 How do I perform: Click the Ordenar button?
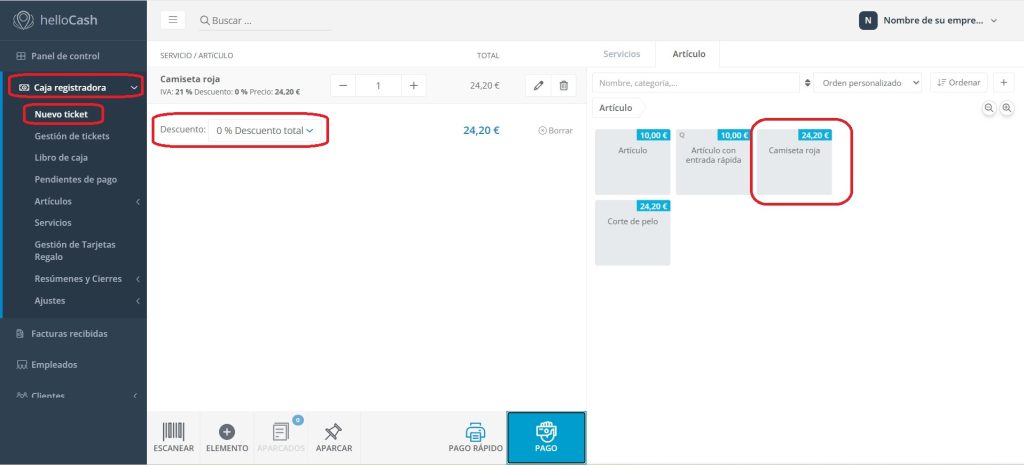(959, 82)
